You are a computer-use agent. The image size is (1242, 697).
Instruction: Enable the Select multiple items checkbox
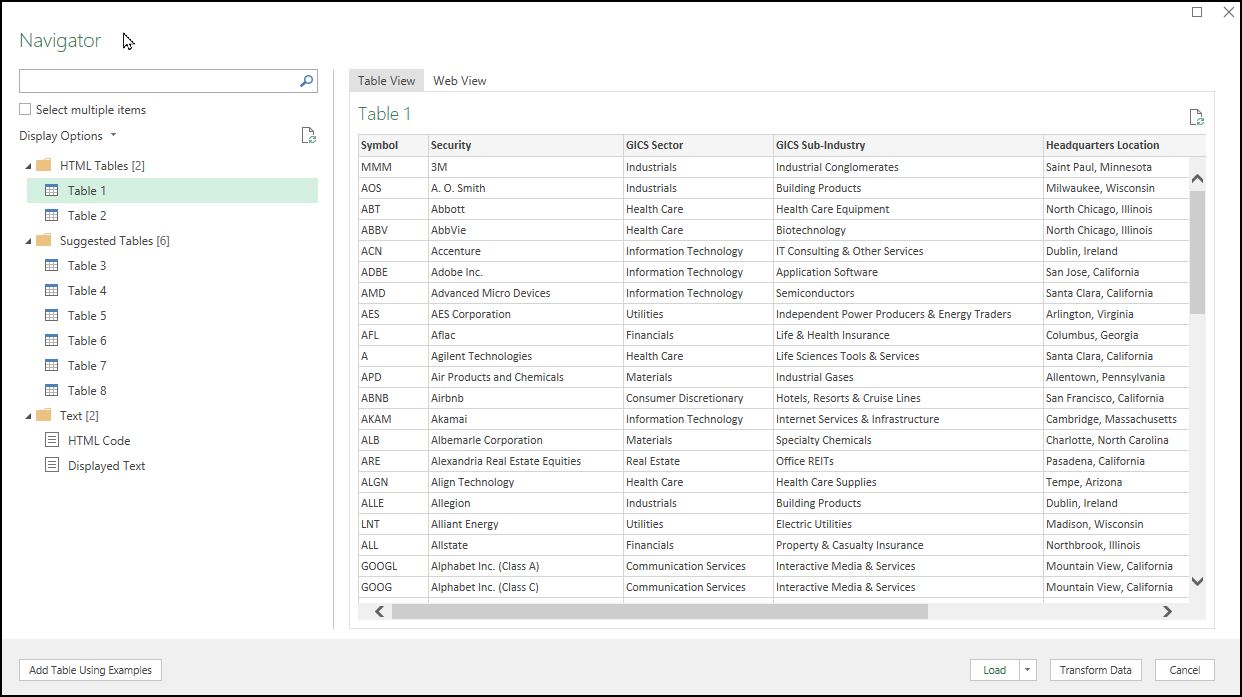24,109
